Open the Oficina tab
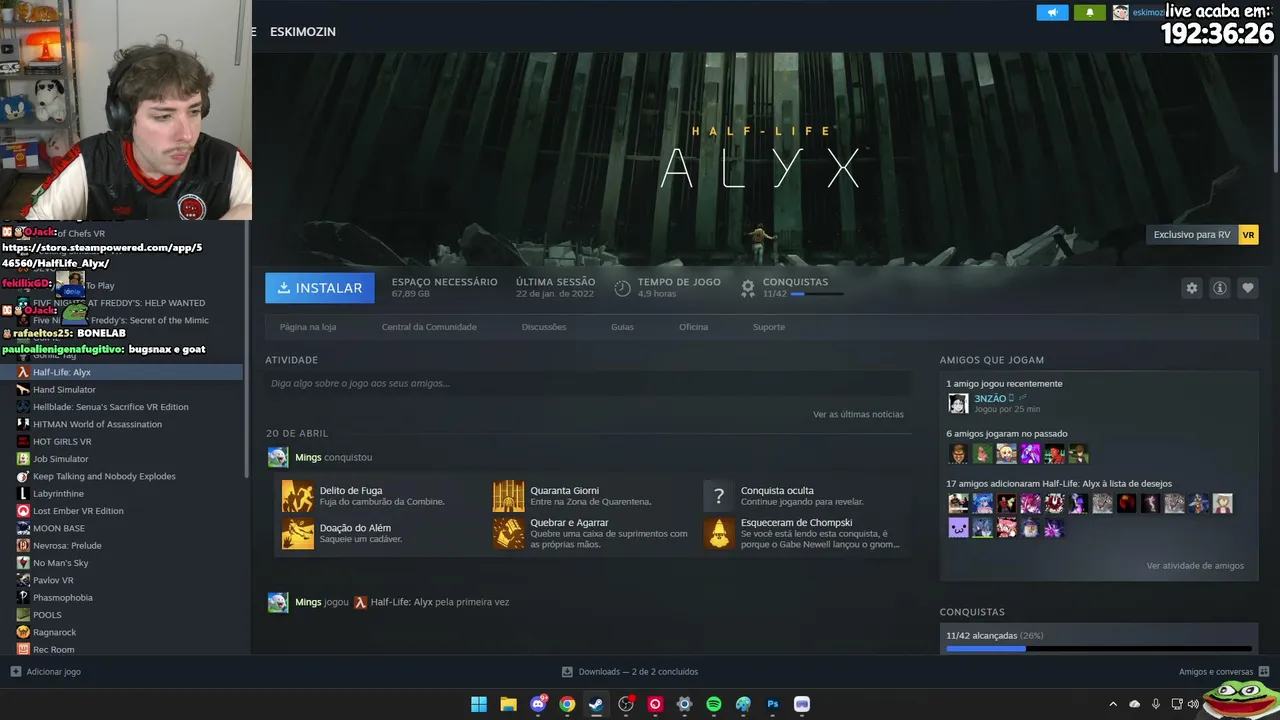This screenshot has height=720, width=1280. (x=693, y=327)
